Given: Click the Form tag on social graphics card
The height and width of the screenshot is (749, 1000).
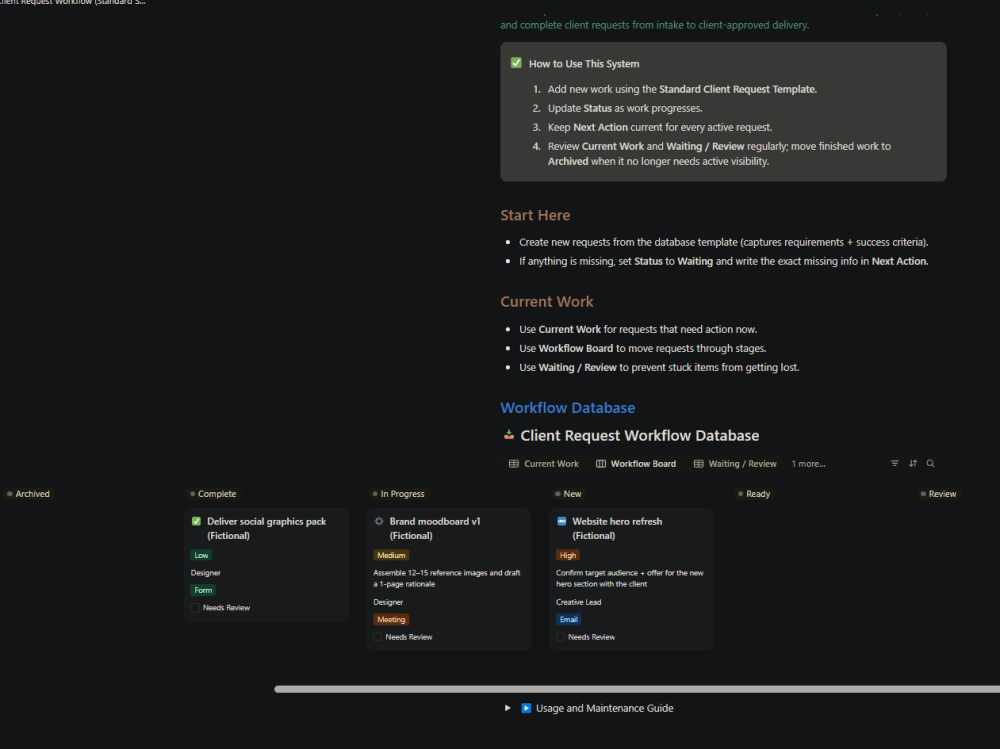Looking at the screenshot, I should click(x=203, y=591).
